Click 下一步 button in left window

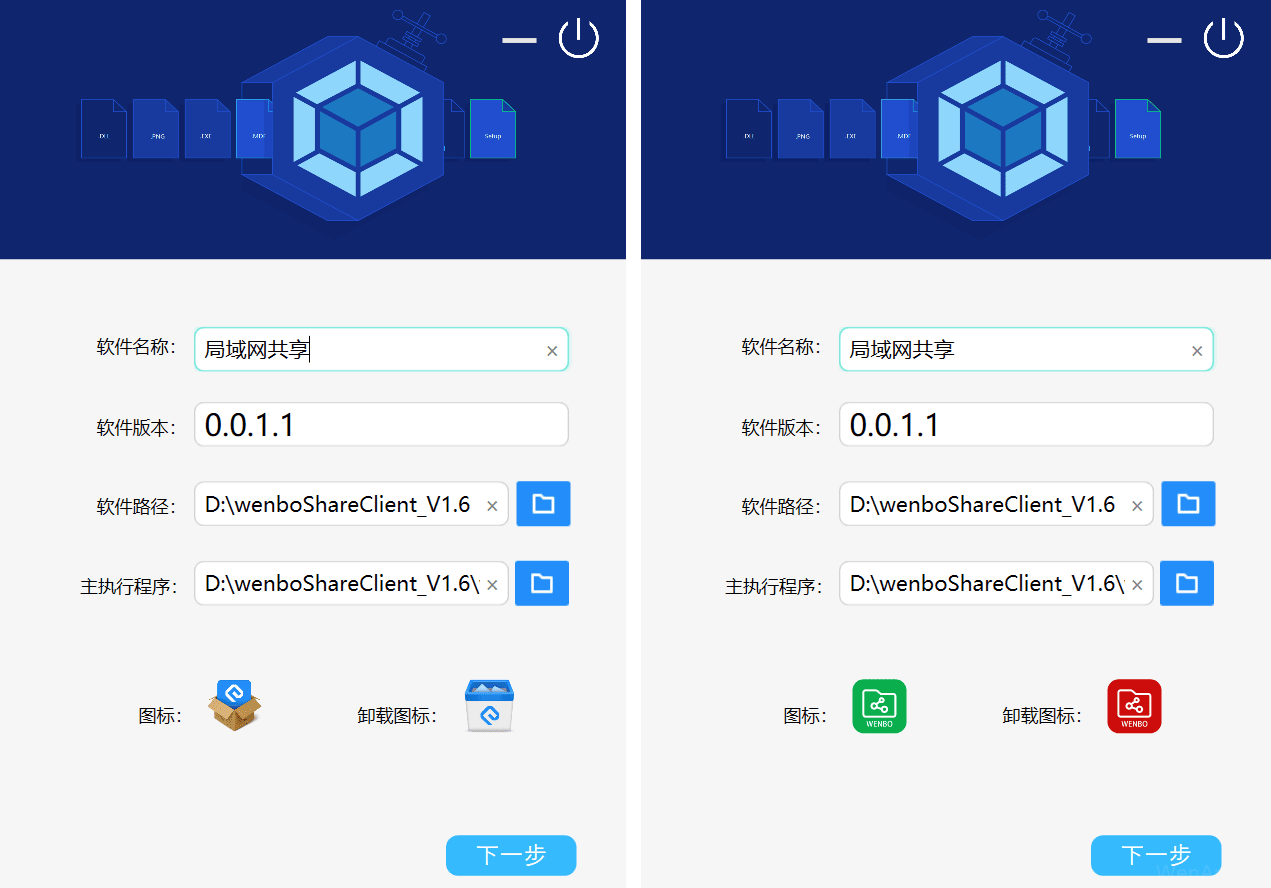pyautogui.click(x=511, y=855)
